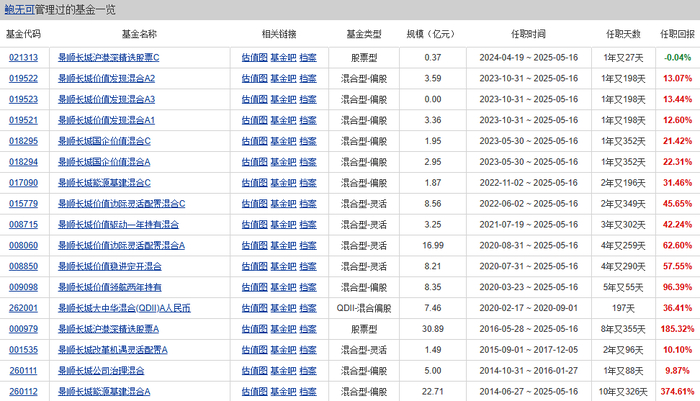
Task: Open fund 景顺长城大中华混合(QDII)A人民币
Action: click(x=124, y=308)
